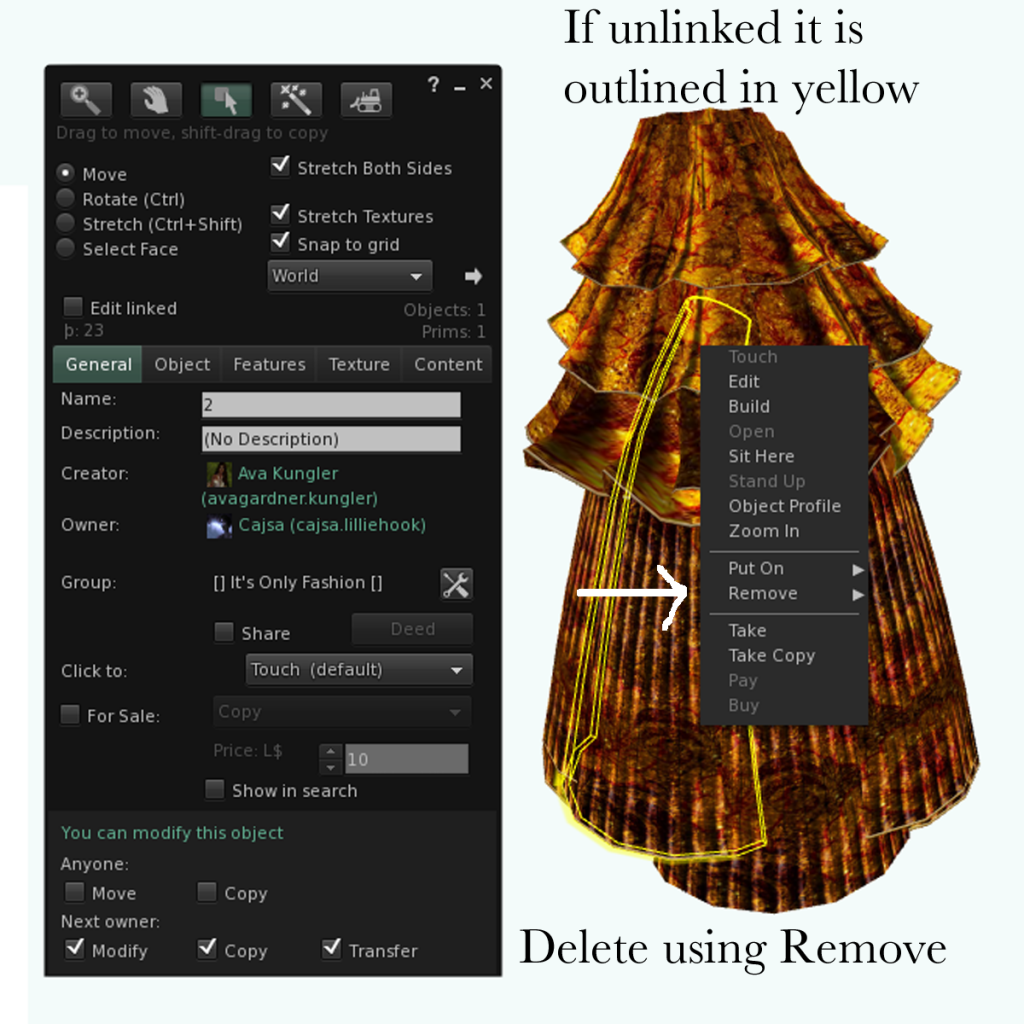The width and height of the screenshot is (1024, 1024).
Task: Click the help question mark icon
Action: click(x=433, y=86)
